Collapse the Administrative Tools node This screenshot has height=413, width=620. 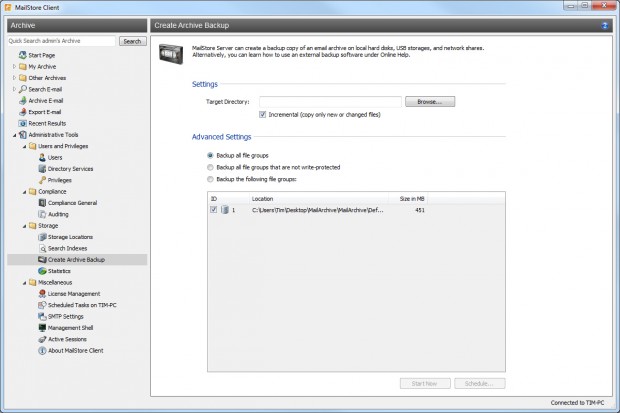click(15, 135)
